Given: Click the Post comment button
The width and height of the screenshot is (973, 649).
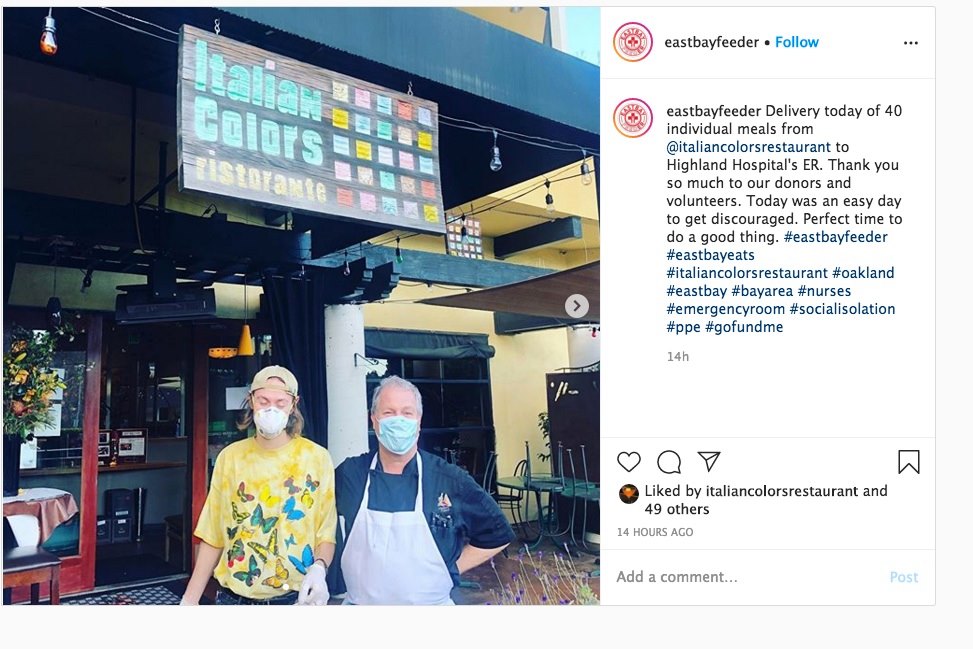Looking at the screenshot, I should [x=904, y=577].
